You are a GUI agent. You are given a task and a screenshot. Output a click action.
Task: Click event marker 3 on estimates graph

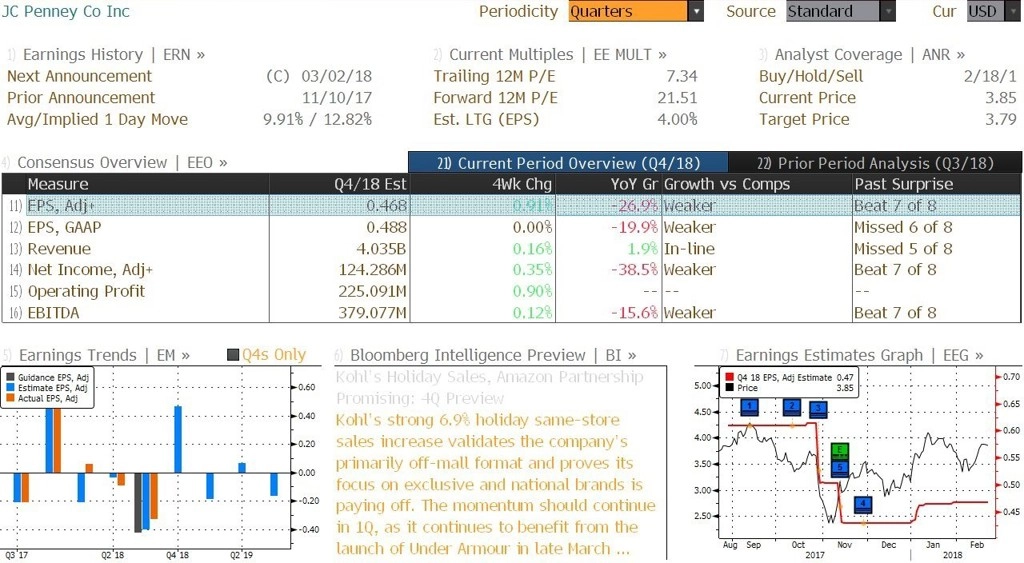(818, 410)
